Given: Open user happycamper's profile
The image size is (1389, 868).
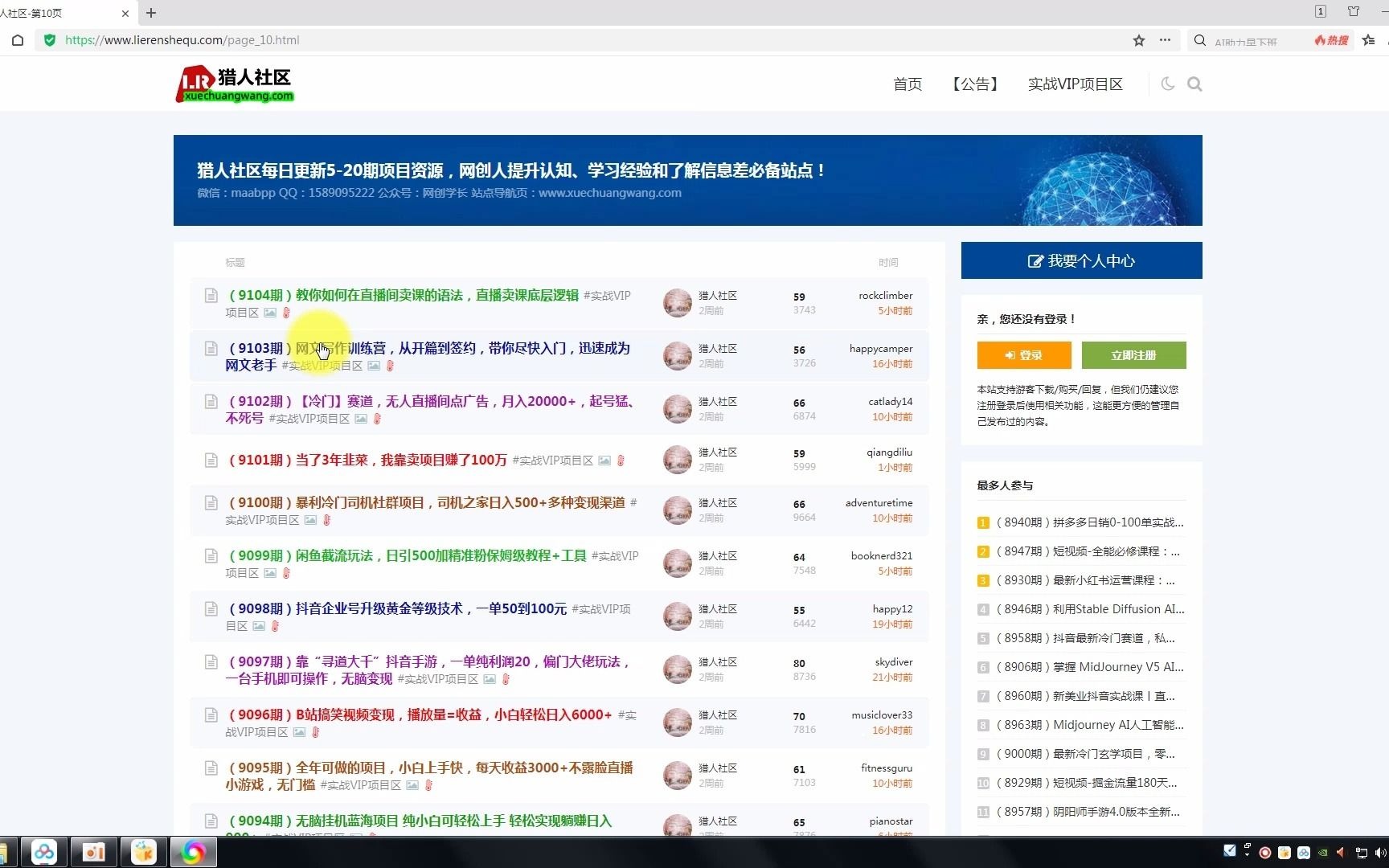Looking at the screenshot, I should coord(881,348).
